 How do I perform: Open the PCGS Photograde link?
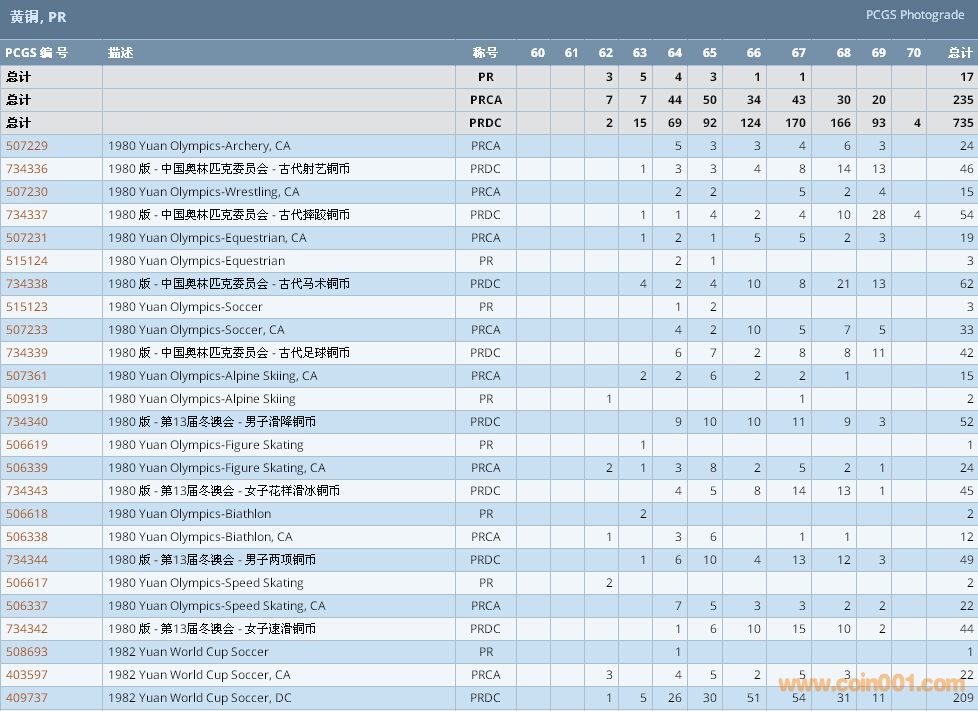coord(917,15)
